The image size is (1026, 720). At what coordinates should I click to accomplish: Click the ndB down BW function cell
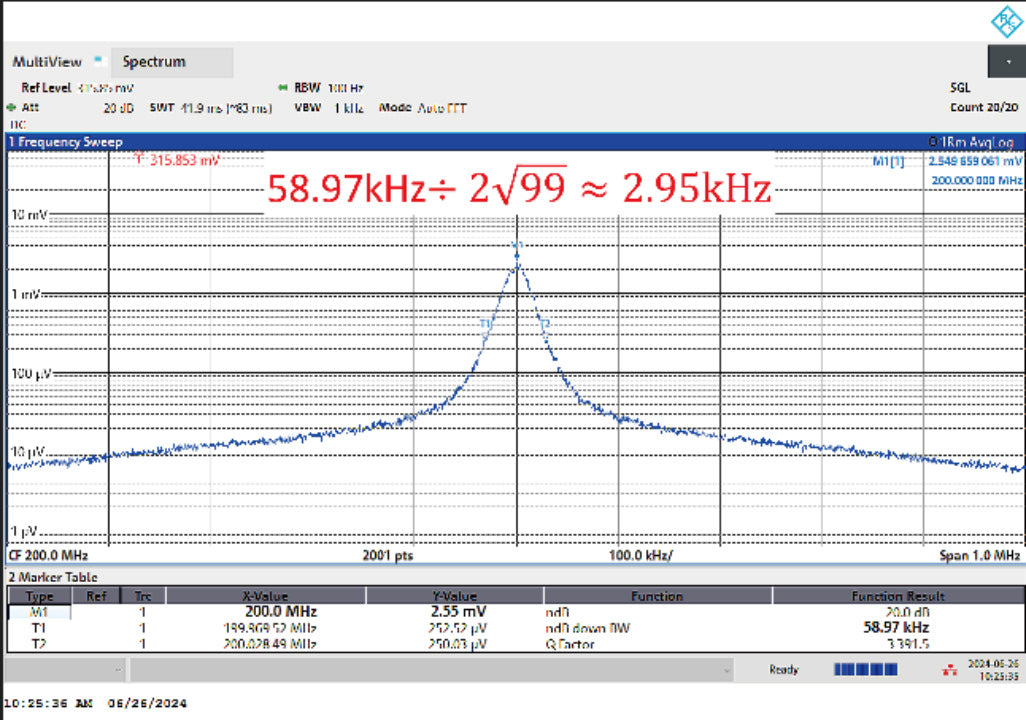tap(587, 628)
